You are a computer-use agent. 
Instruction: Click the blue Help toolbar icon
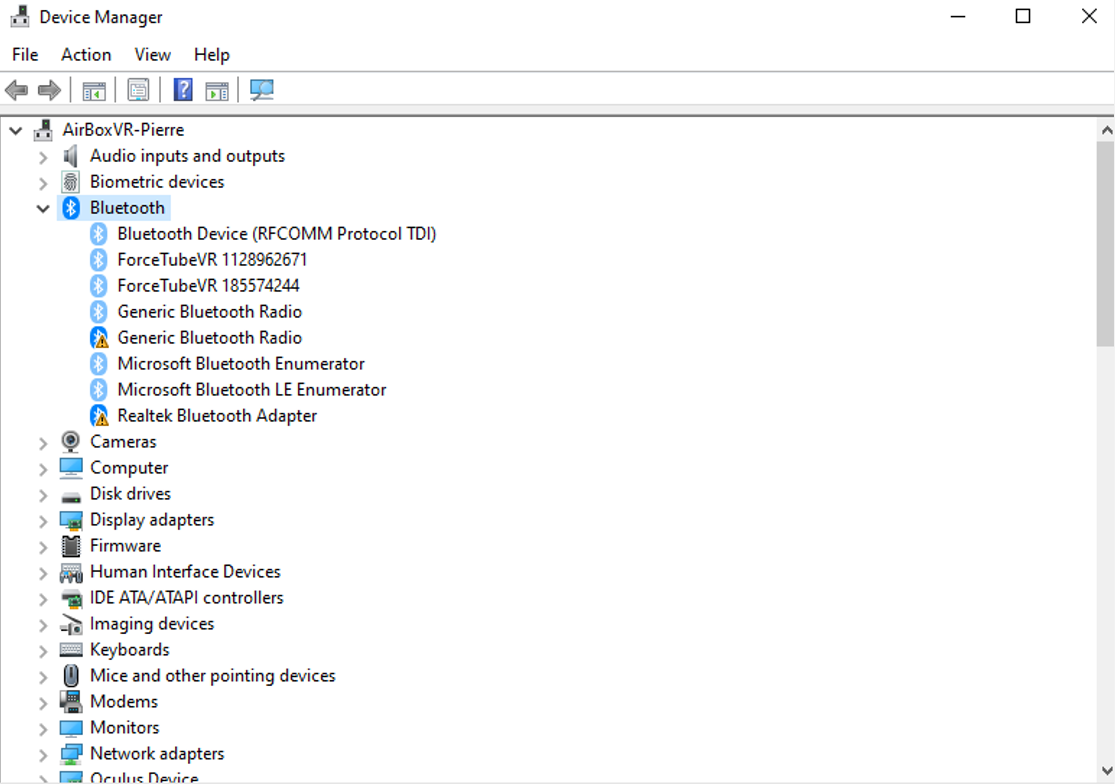click(x=183, y=90)
